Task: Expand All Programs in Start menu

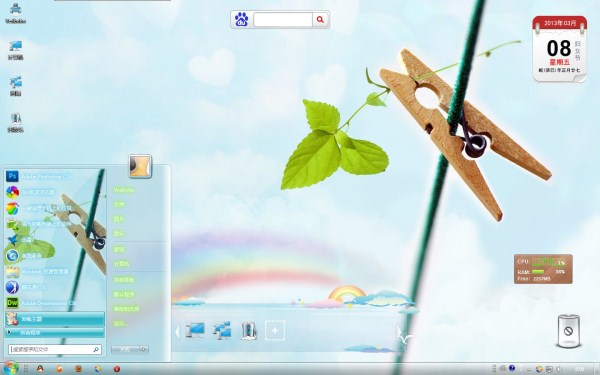Action: point(54,333)
